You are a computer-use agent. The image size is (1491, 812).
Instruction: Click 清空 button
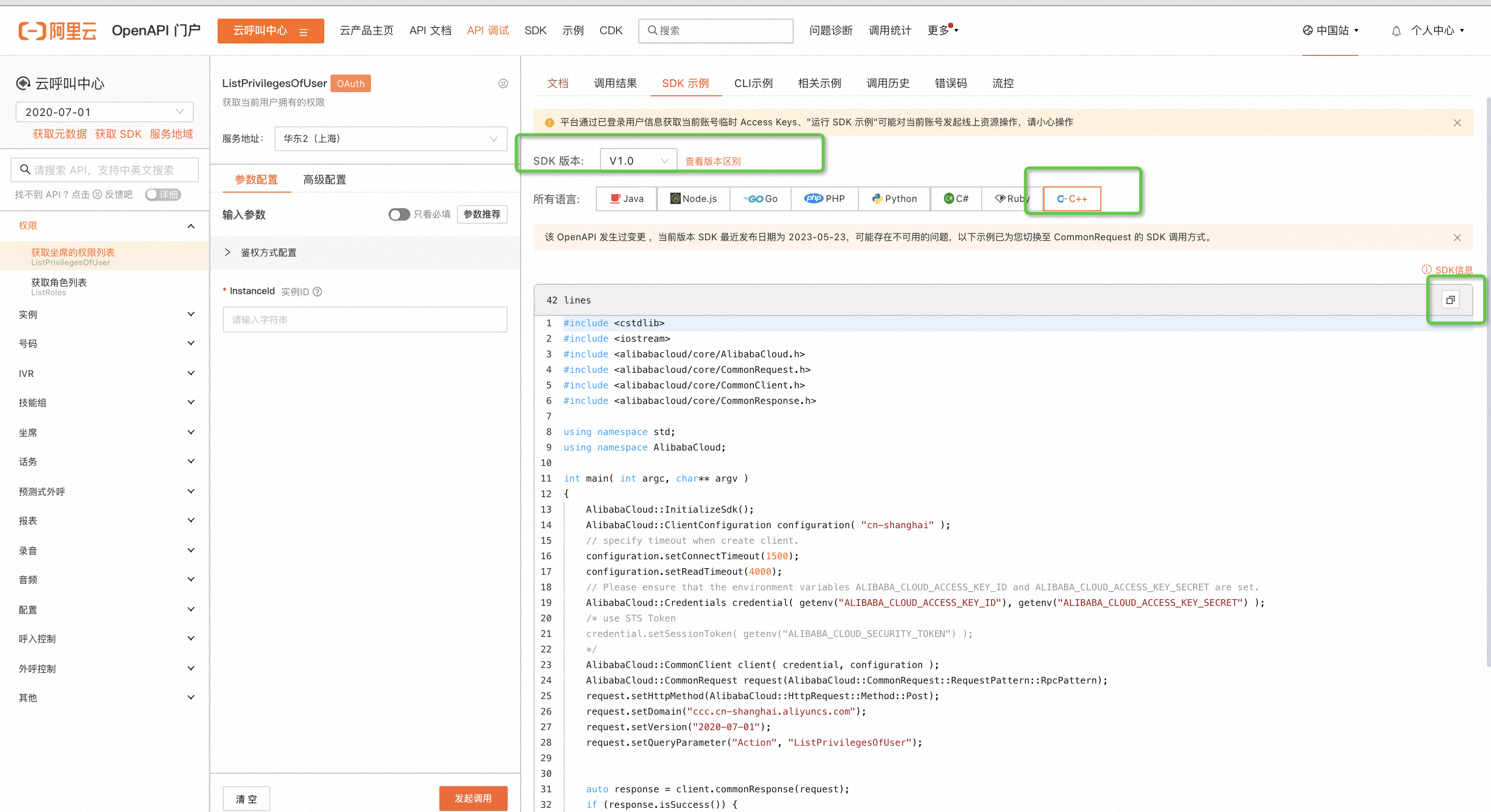tap(246, 799)
